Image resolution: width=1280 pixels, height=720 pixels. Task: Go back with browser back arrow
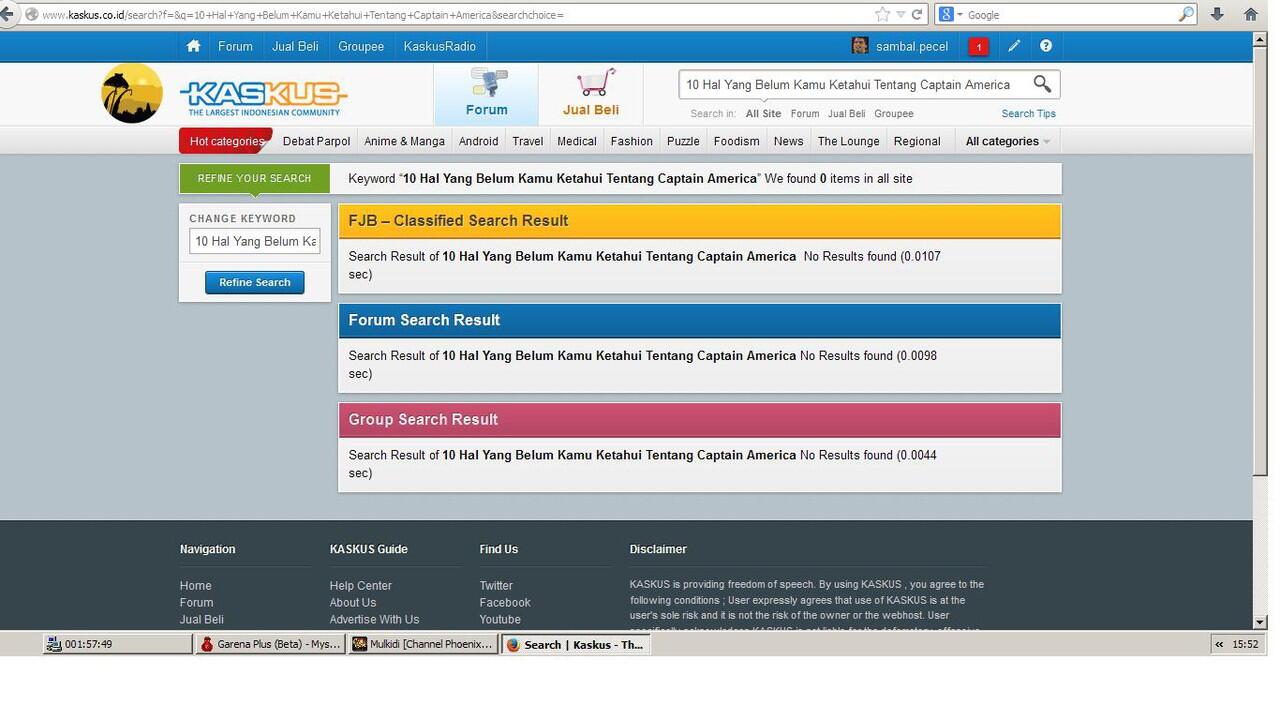pyautogui.click(x=7, y=14)
